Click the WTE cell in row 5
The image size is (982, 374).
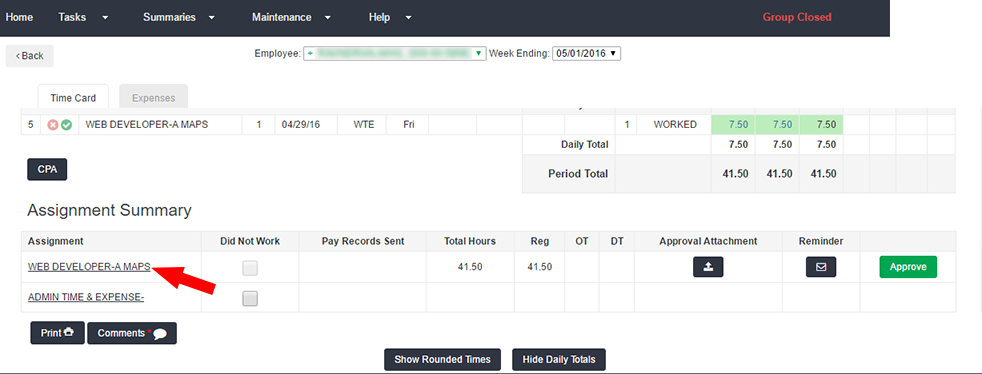coord(361,125)
